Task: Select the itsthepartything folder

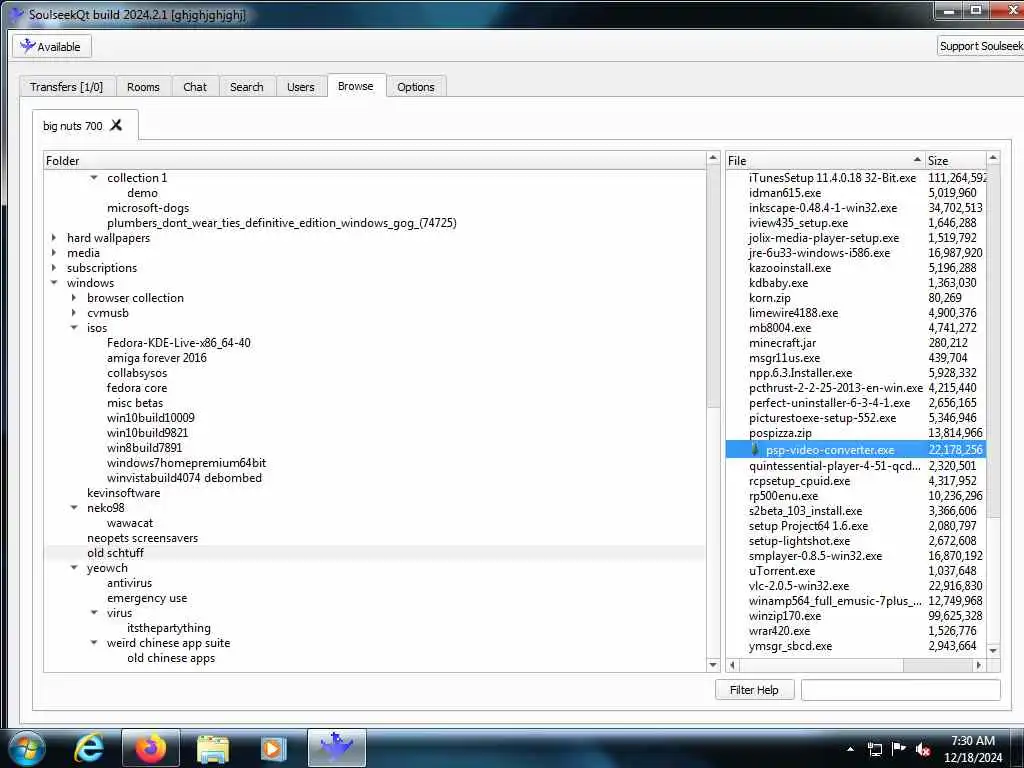Action: click(168, 628)
